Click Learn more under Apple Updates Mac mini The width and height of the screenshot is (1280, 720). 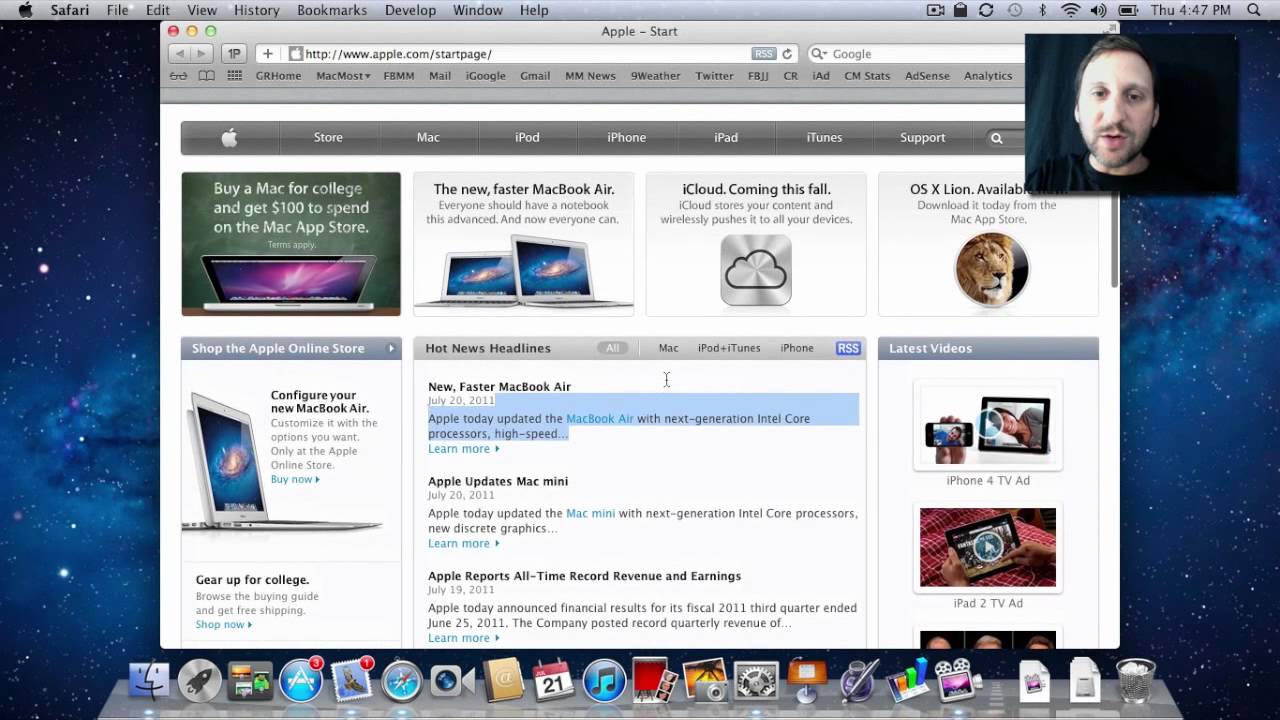pyautogui.click(x=463, y=544)
